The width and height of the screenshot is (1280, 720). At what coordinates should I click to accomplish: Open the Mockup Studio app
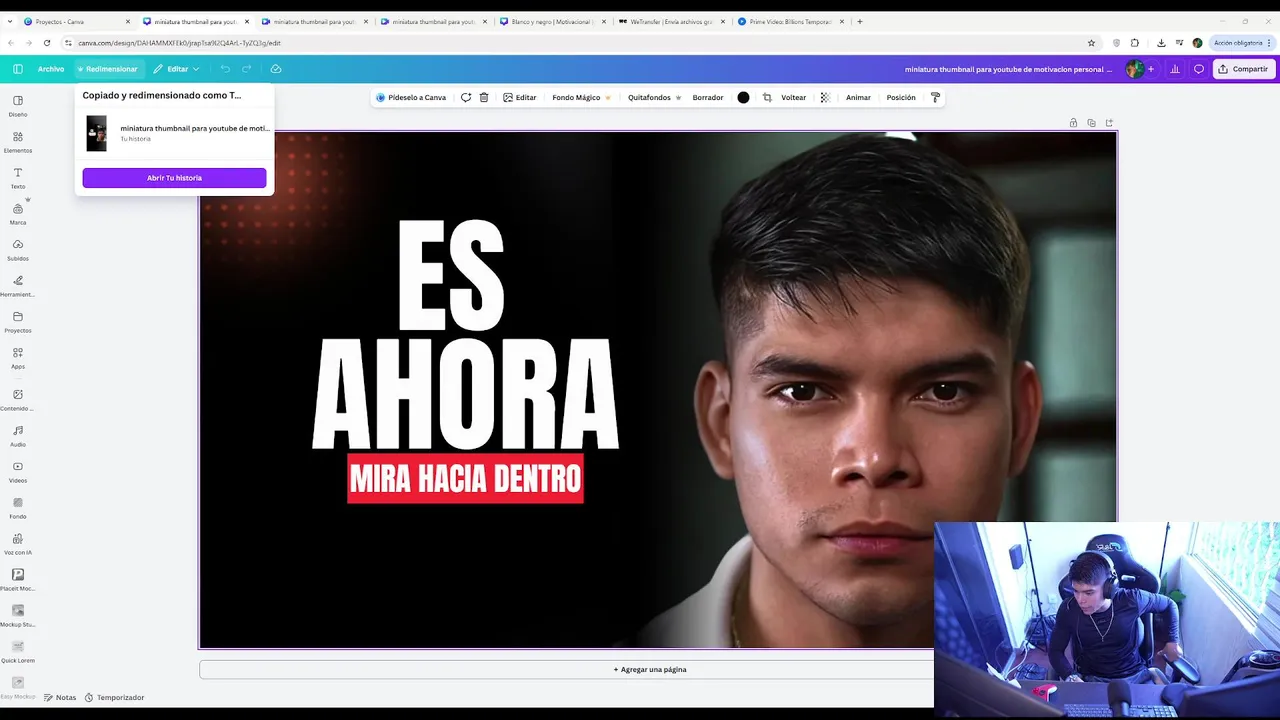18,615
